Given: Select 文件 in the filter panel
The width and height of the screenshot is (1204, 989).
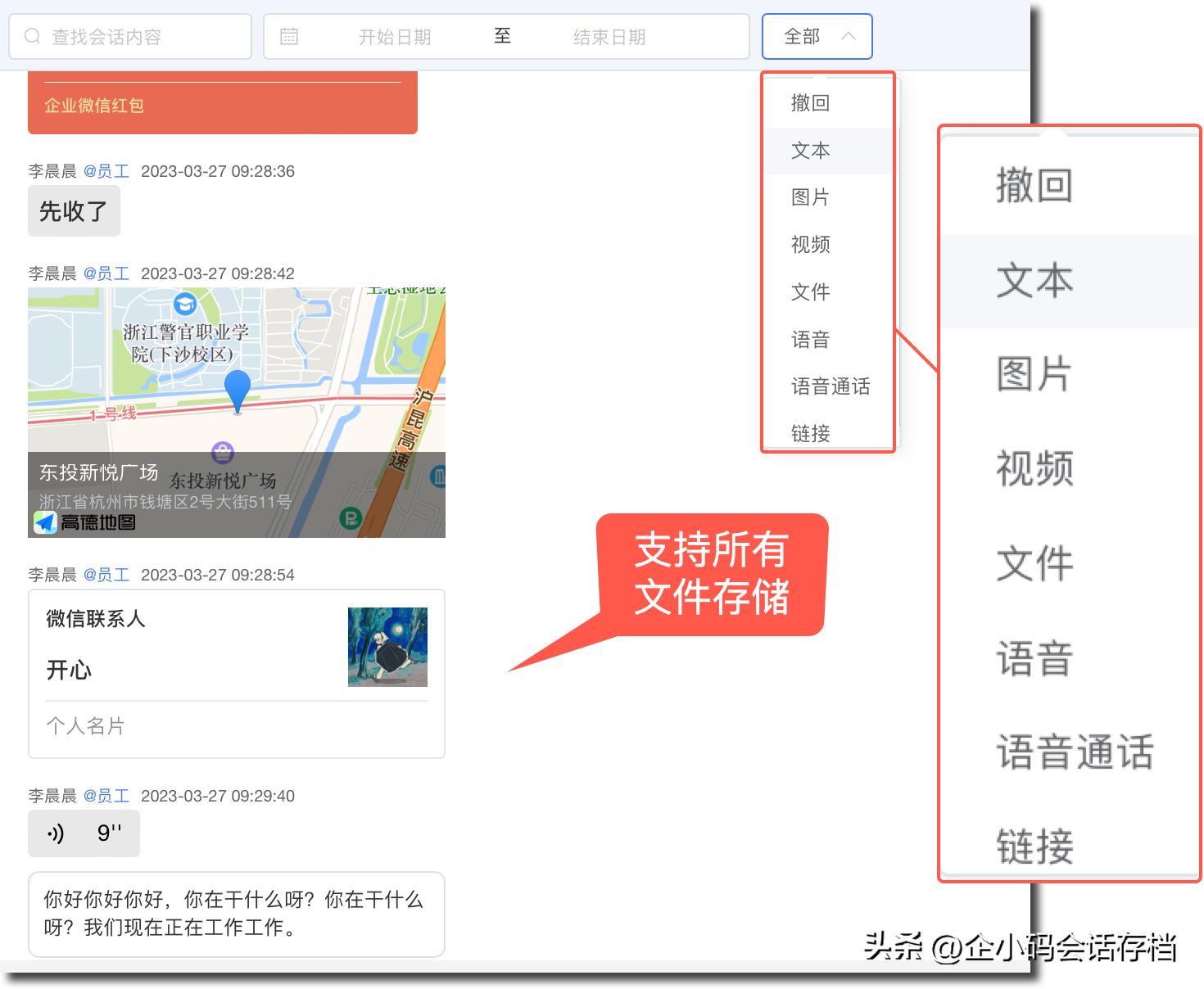Looking at the screenshot, I should [x=809, y=291].
